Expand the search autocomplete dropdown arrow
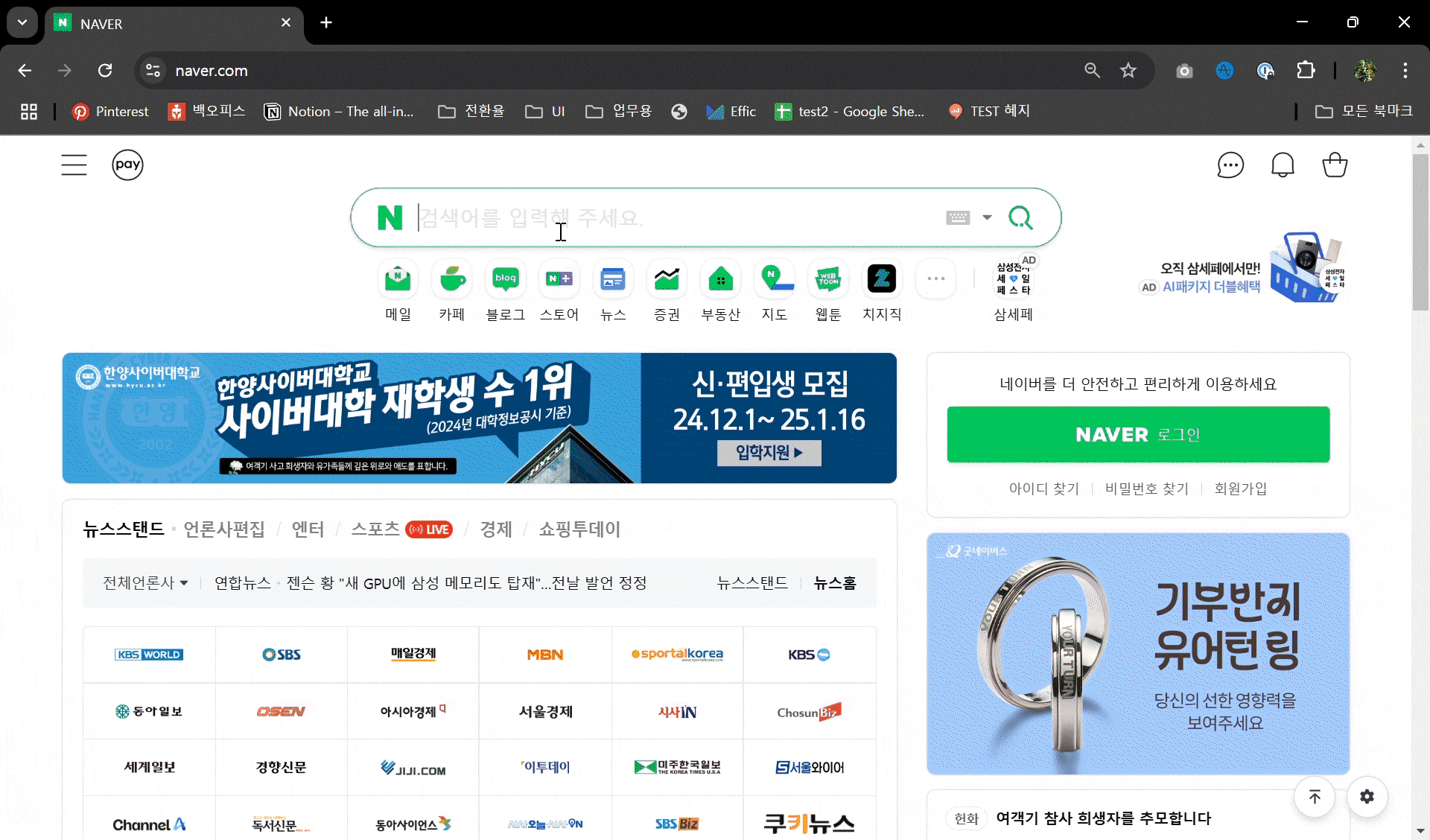The height and width of the screenshot is (840, 1430). [987, 217]
